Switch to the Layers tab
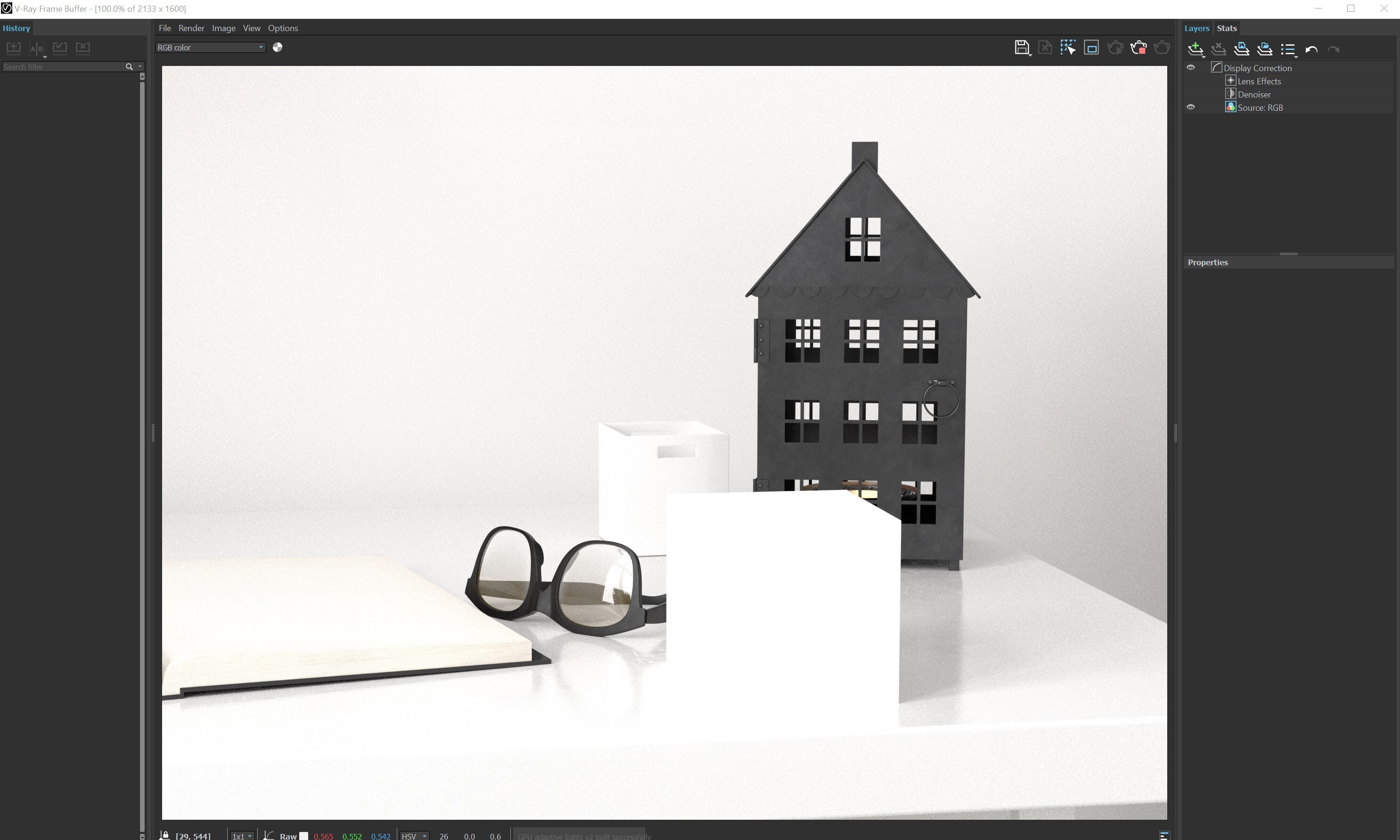 [1197, 28]
